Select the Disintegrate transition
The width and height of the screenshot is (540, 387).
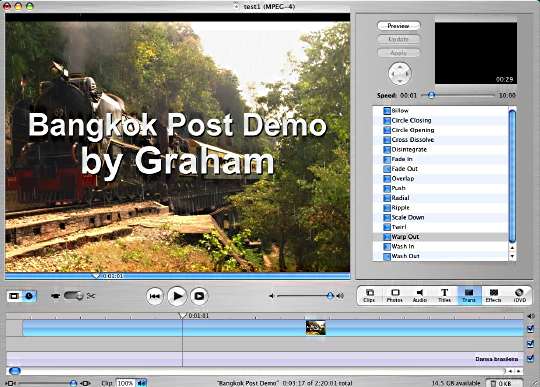440,149
